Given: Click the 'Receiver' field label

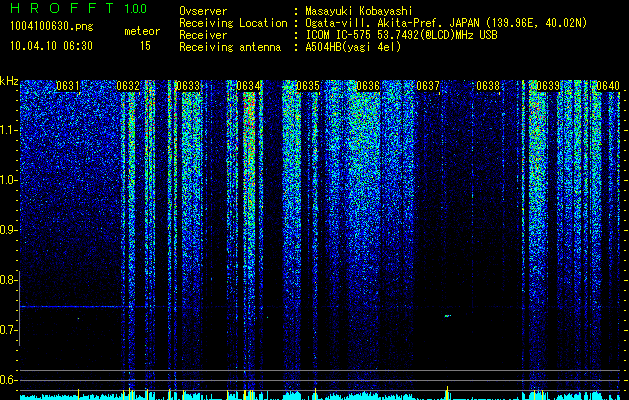Looking at the screenshot, I should point(203,35).
